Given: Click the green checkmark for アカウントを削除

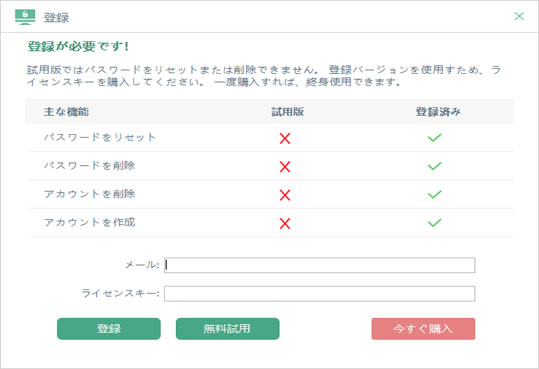Looking at the screenshot, I should tap(434, 194).
